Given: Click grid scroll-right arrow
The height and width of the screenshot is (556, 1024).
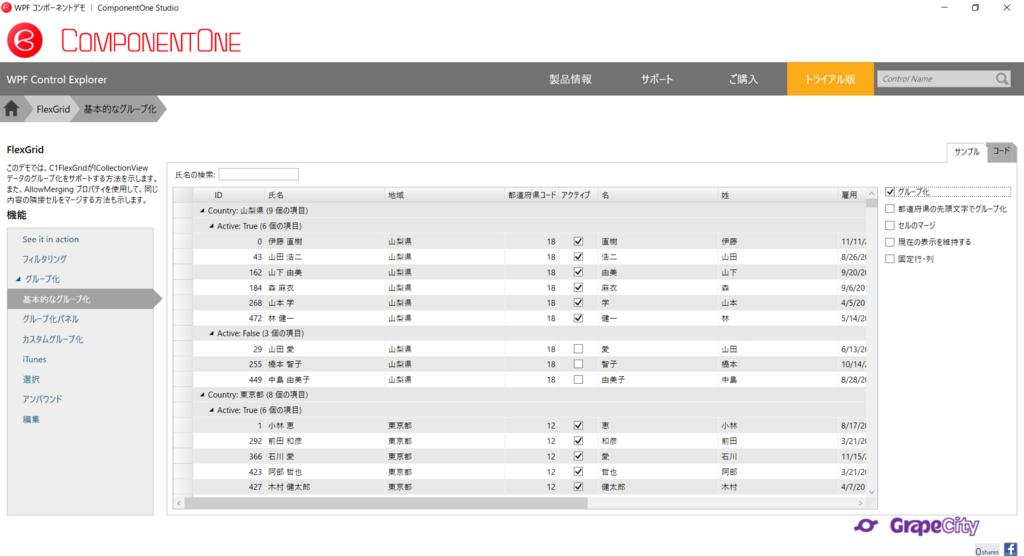Looking at the screenshot, I should click(x=861, y=503).
